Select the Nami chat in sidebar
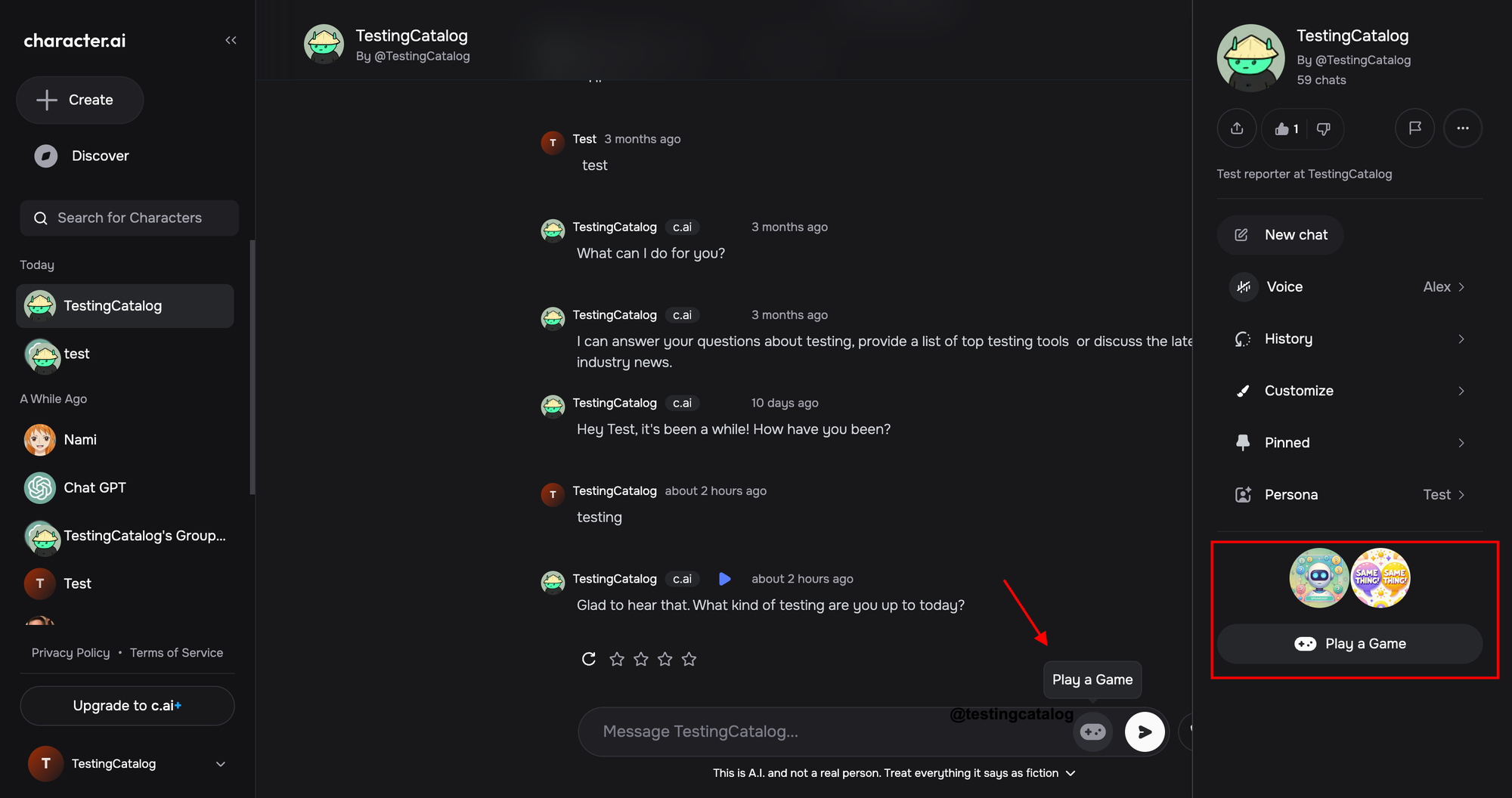The image size is (1512, 798). coord(81,439)
